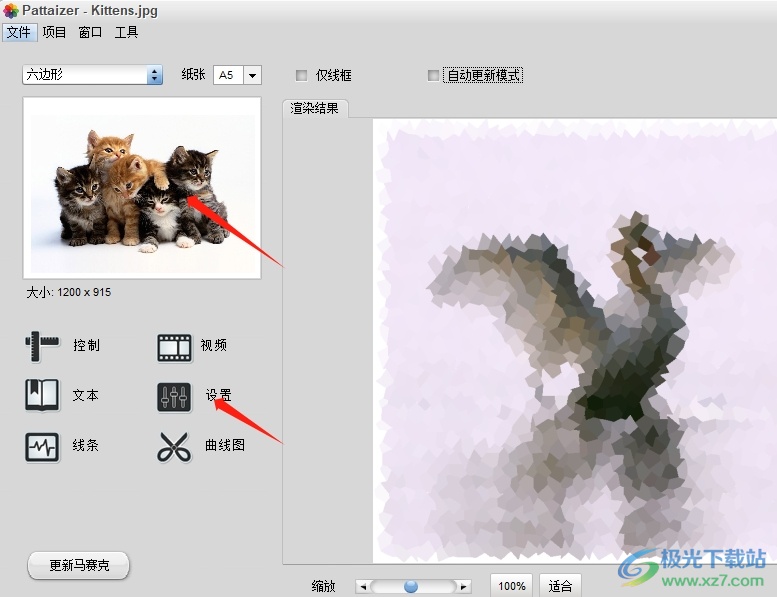
Task: Open the 项目 menu
Action: coord(54,32)
